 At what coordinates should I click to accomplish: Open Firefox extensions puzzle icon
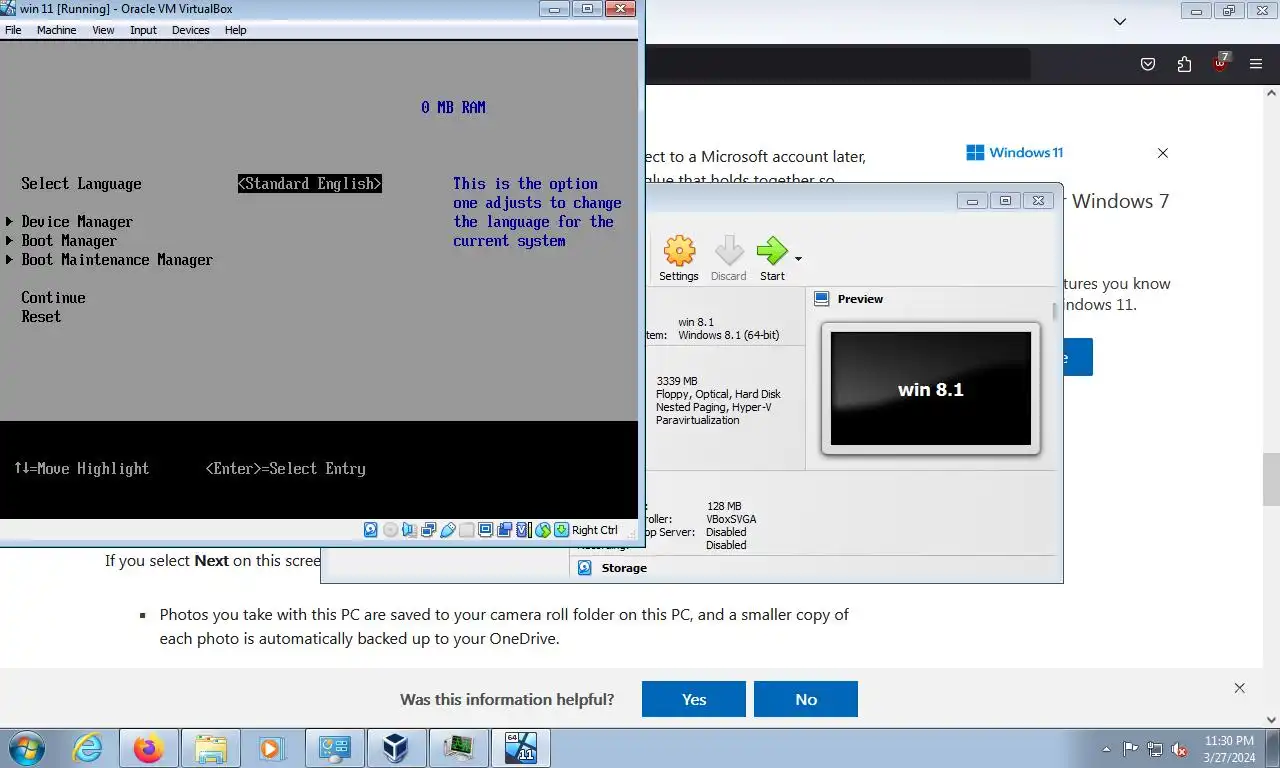(1184, 64)
